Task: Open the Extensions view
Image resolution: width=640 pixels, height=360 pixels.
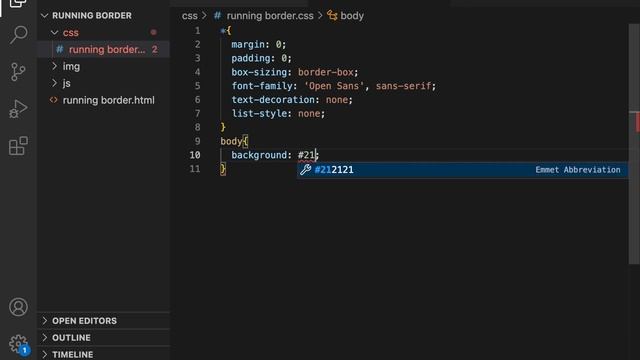Action: [18, 146]
